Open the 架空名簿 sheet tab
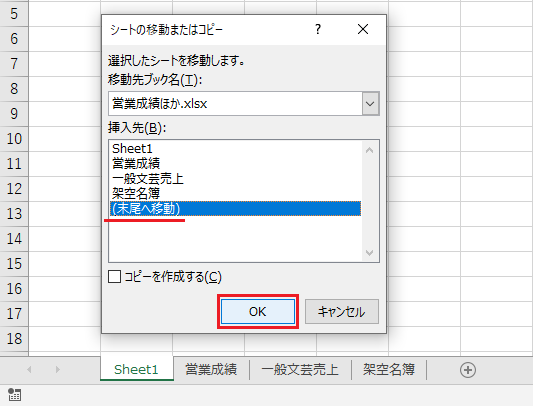This screenshot has height=406, width=533. click(x=389, y=370)
